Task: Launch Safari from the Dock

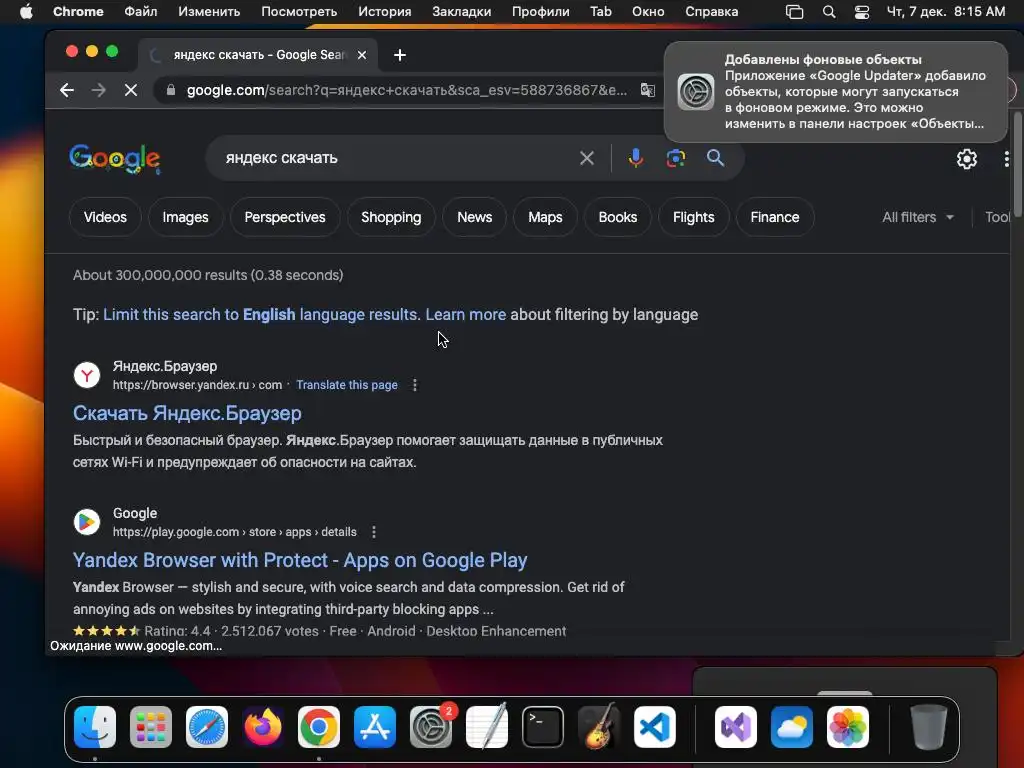Action: point(207,727)
